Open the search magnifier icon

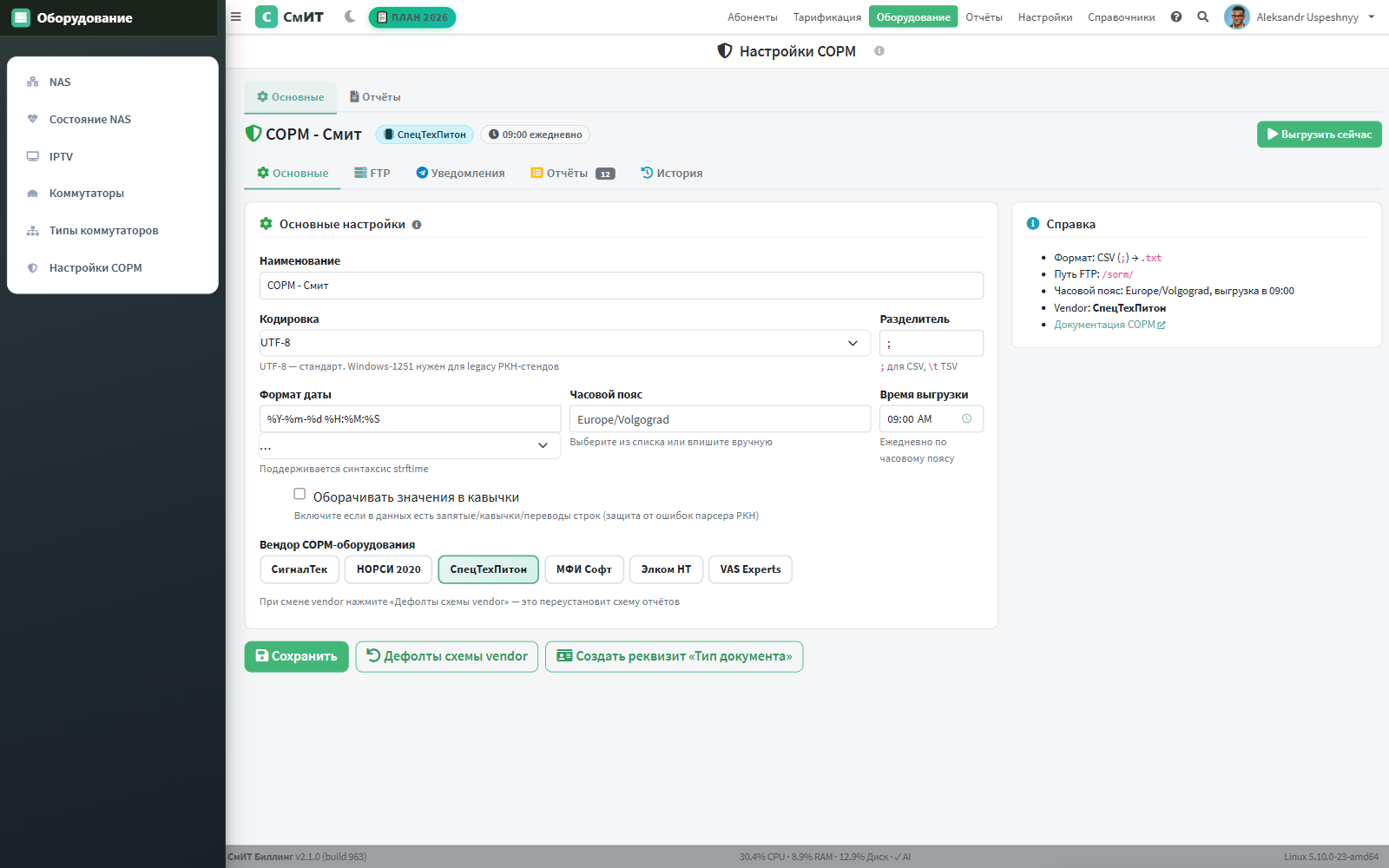1203,16
